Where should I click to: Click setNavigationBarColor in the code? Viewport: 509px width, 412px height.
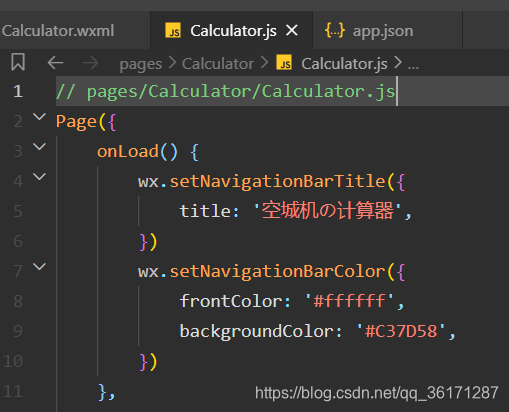click(x=277, y=271)
